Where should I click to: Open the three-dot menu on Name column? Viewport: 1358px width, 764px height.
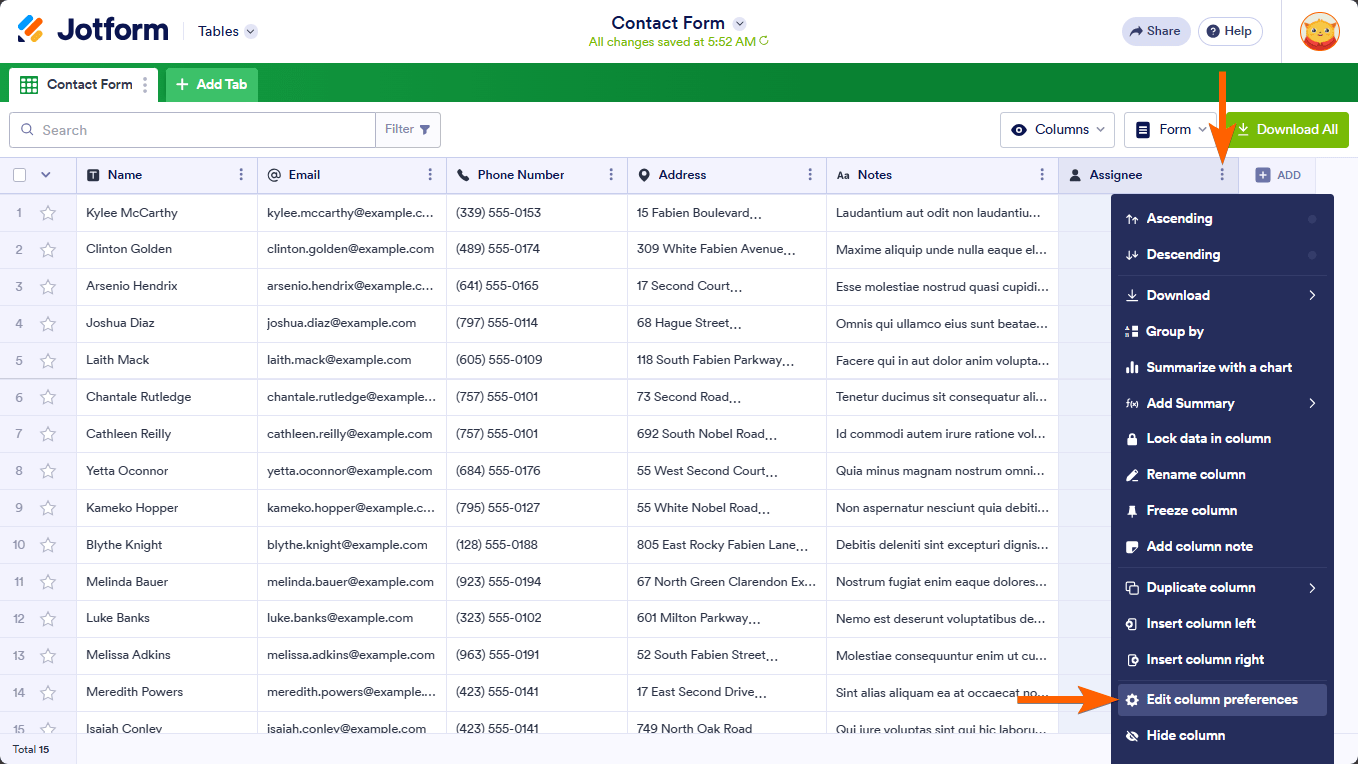(241, 175)
